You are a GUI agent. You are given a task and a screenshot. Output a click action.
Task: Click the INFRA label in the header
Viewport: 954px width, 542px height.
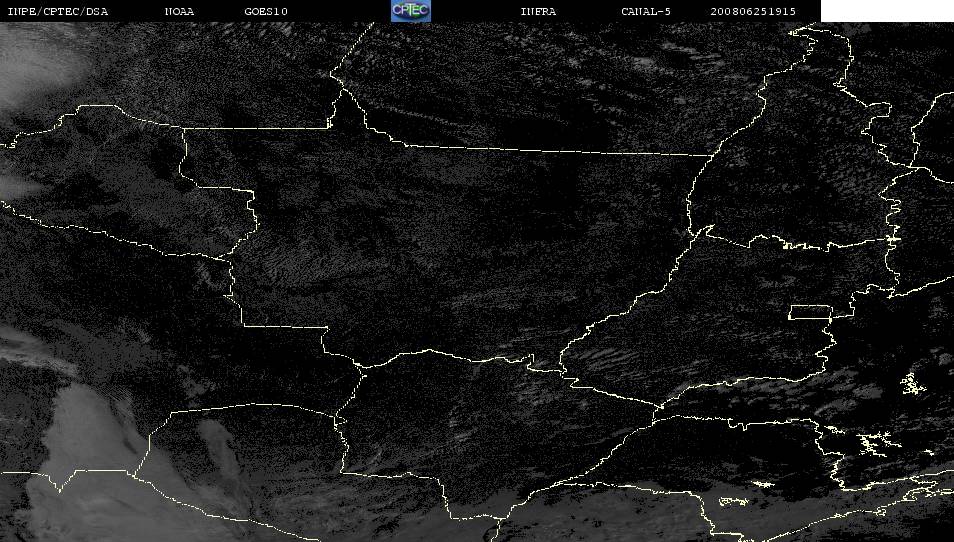(x=538, y=12)
